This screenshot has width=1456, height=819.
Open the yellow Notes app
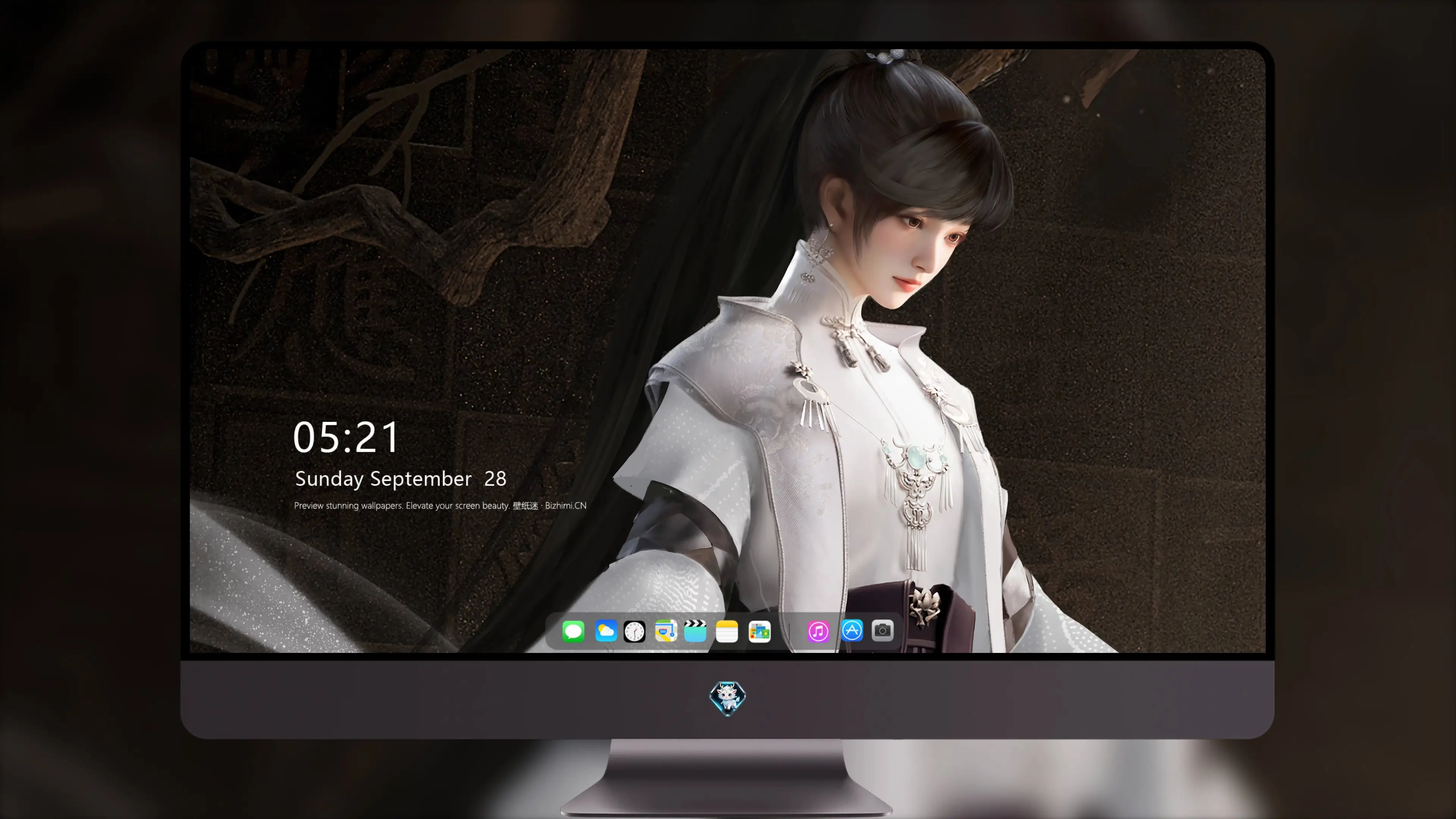[x=727, y=631]
